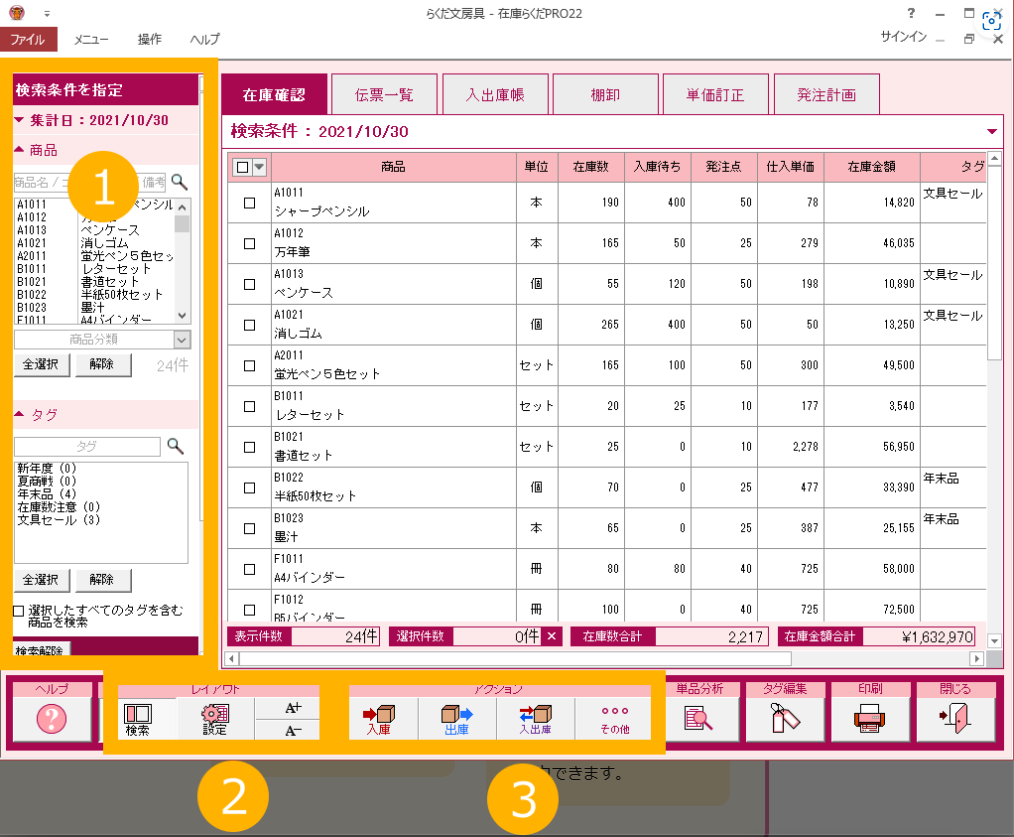
Task: Open the 操作 menu
Action: (x=150, y=39)
